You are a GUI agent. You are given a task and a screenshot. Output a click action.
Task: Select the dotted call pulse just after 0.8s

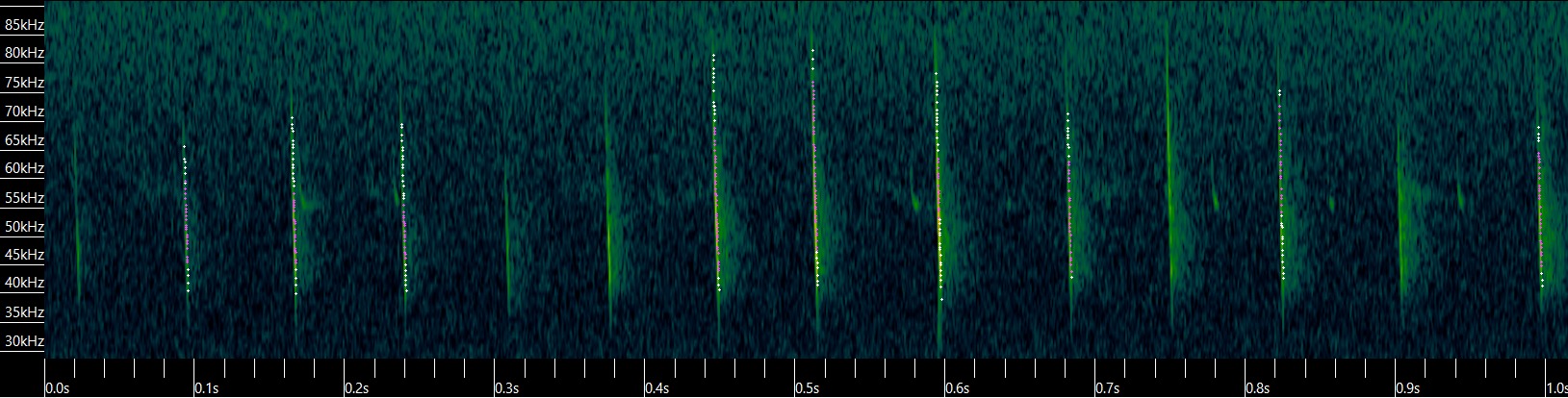(1281, 192)
